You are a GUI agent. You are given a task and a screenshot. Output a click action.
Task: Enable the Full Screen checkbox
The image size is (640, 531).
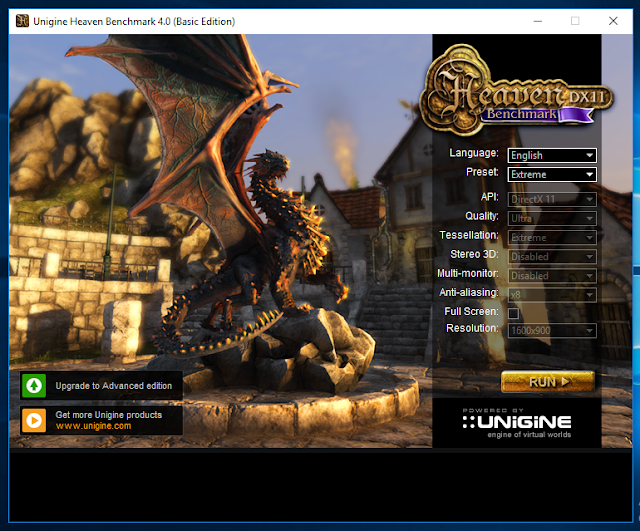(513, 313)
